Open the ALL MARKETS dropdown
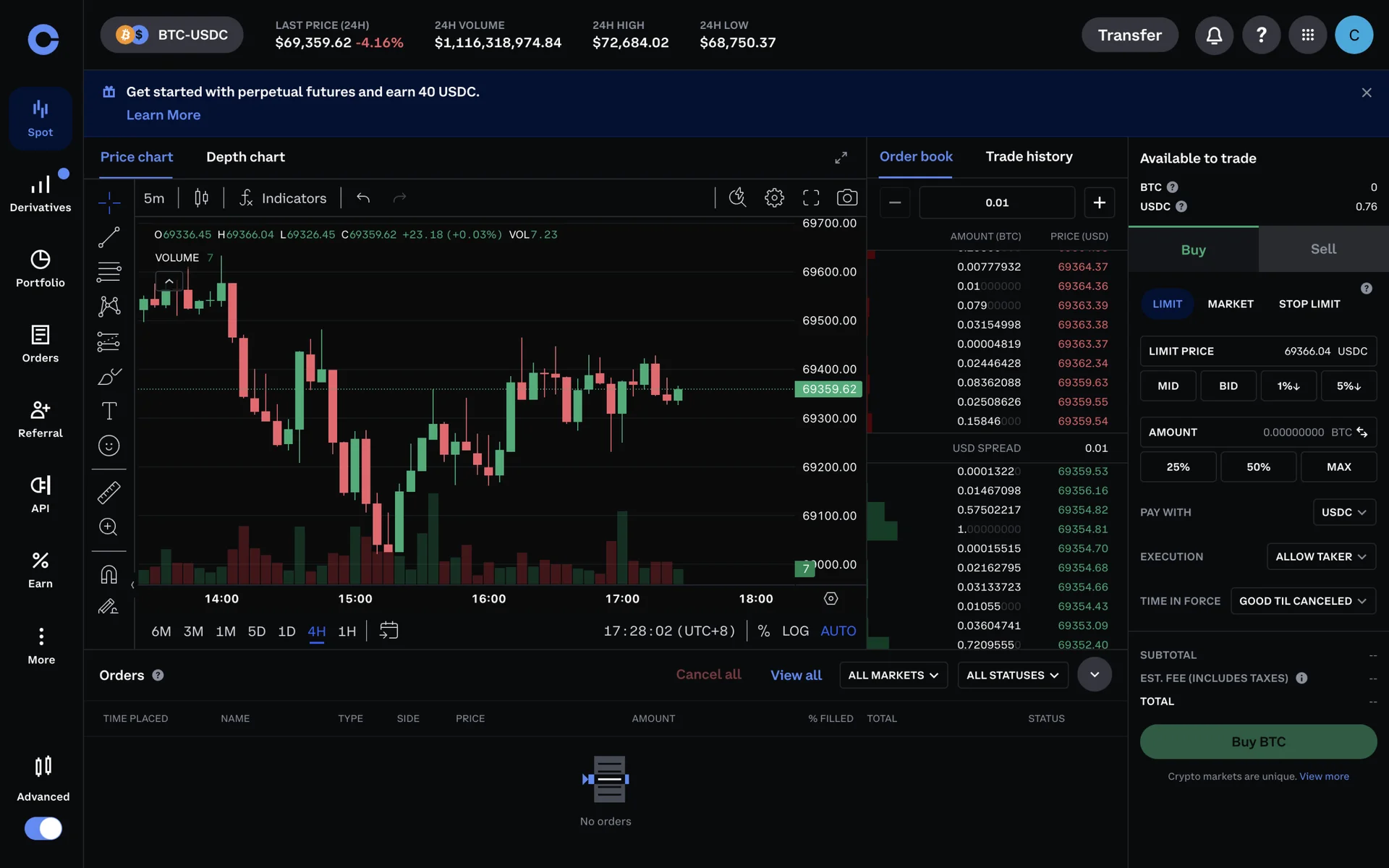This screenshot has height=868, width=1389. point(893,675)
